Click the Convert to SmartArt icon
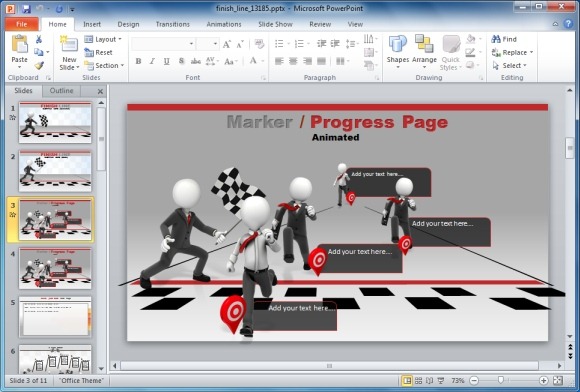The width and height of the screenshot is (580, 392). tap(369, 66)
